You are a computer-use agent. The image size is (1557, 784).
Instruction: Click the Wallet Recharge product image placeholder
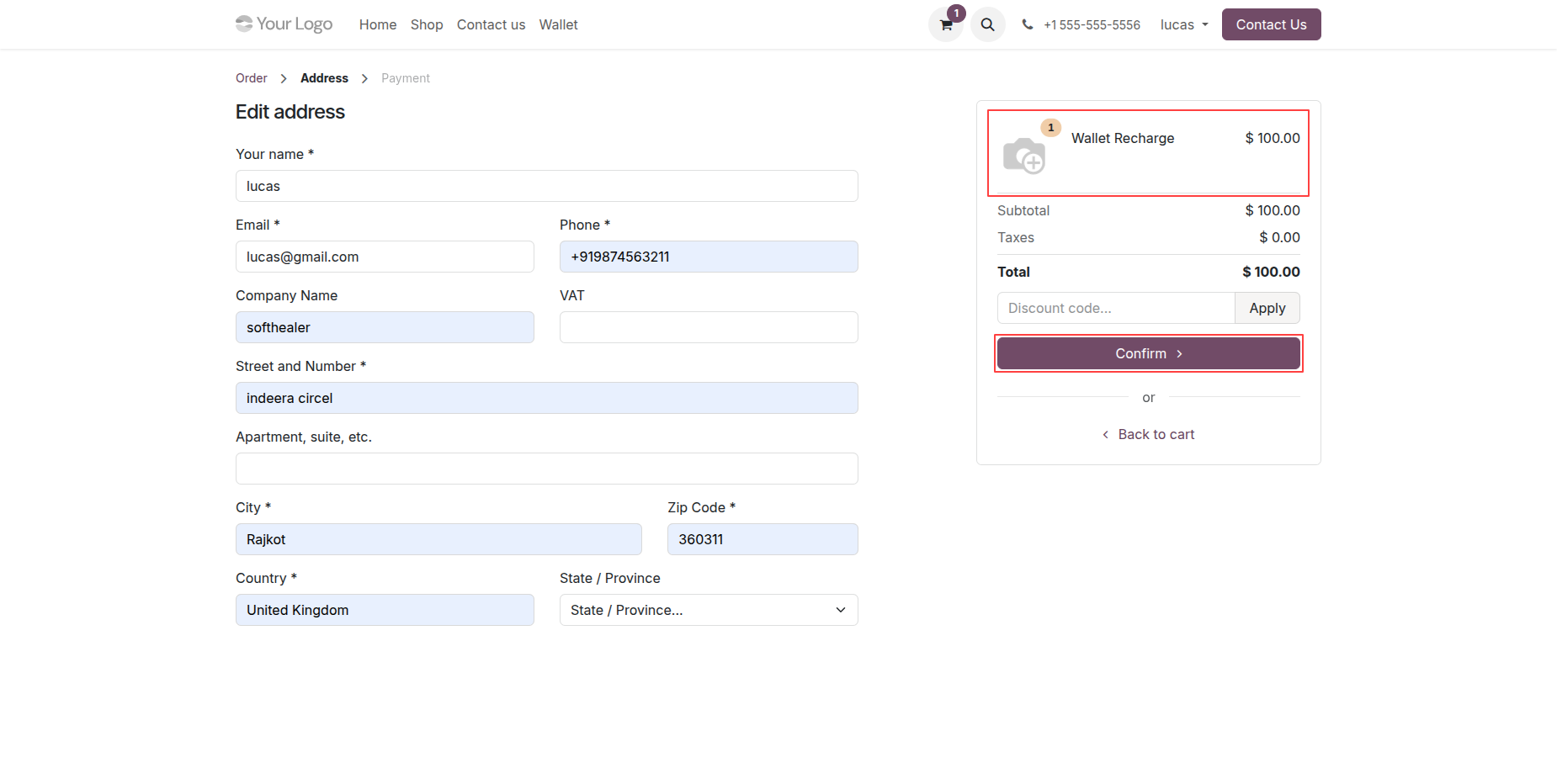coord(1024,156)
